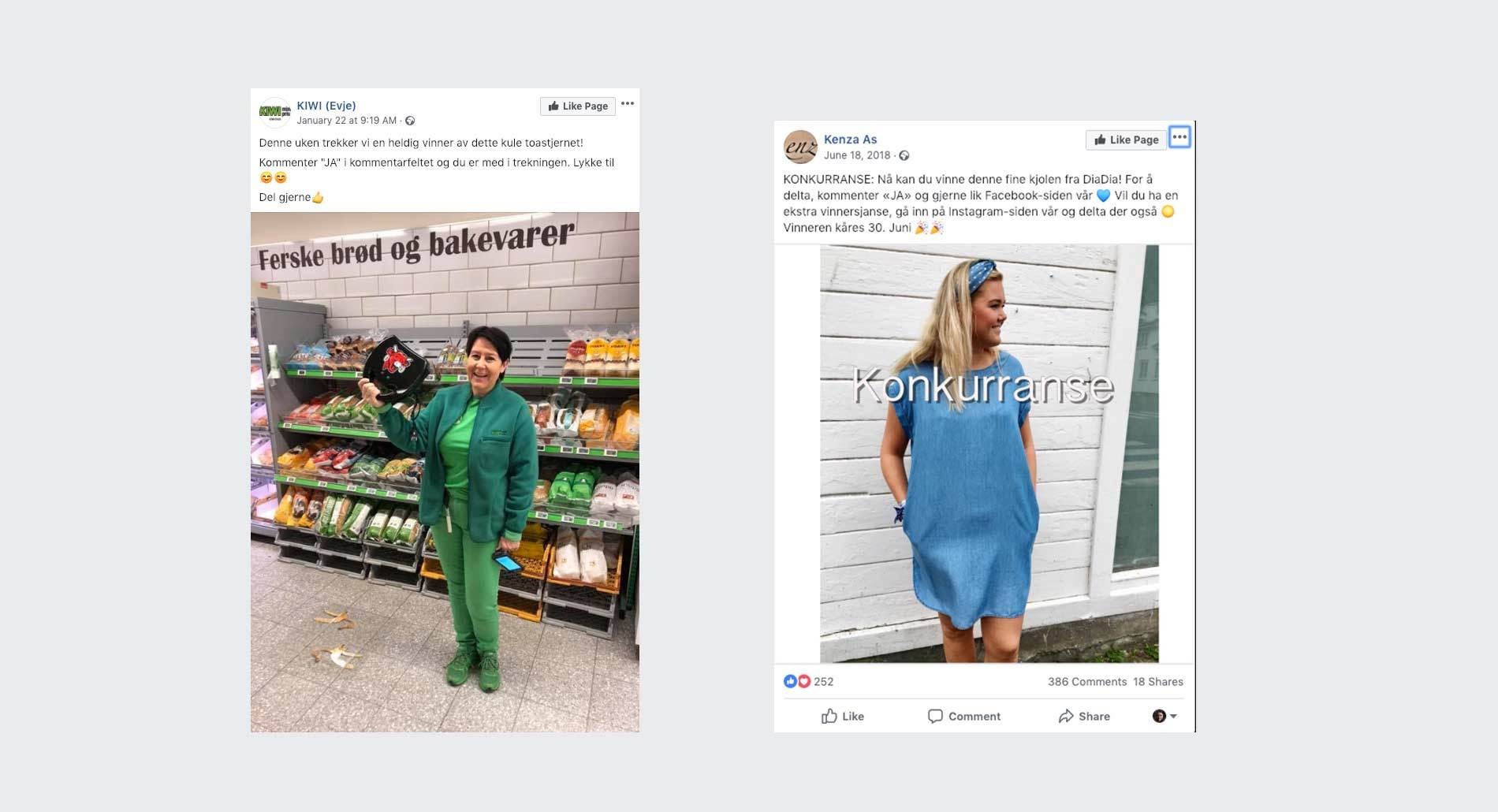
Task: Click the thumbs-up Like button
Action: coord(843,716)
